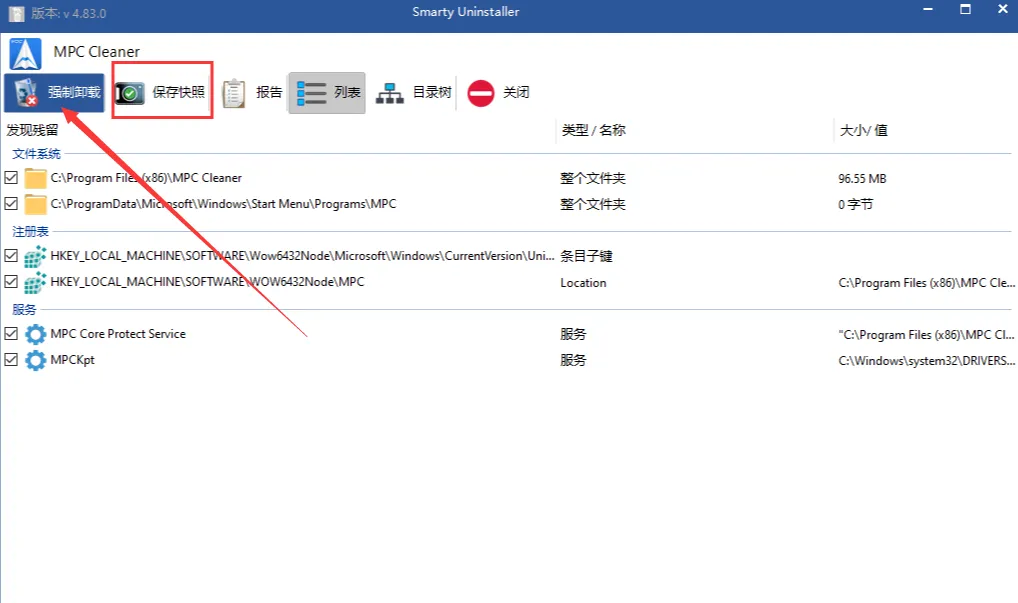Click the C:\Windows\system32\DRIVERS... value
This screenshot has height=603, width=1018.
(926, 360)
